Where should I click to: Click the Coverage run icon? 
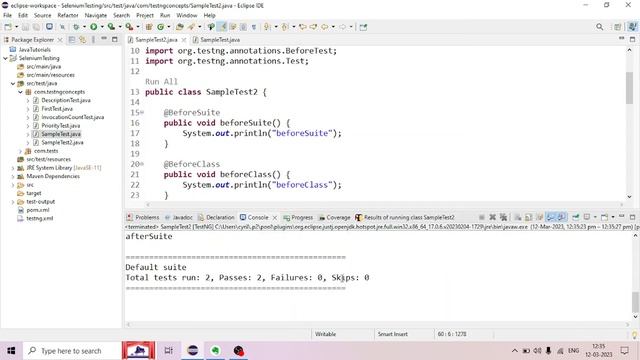click(x=111, y=27)
